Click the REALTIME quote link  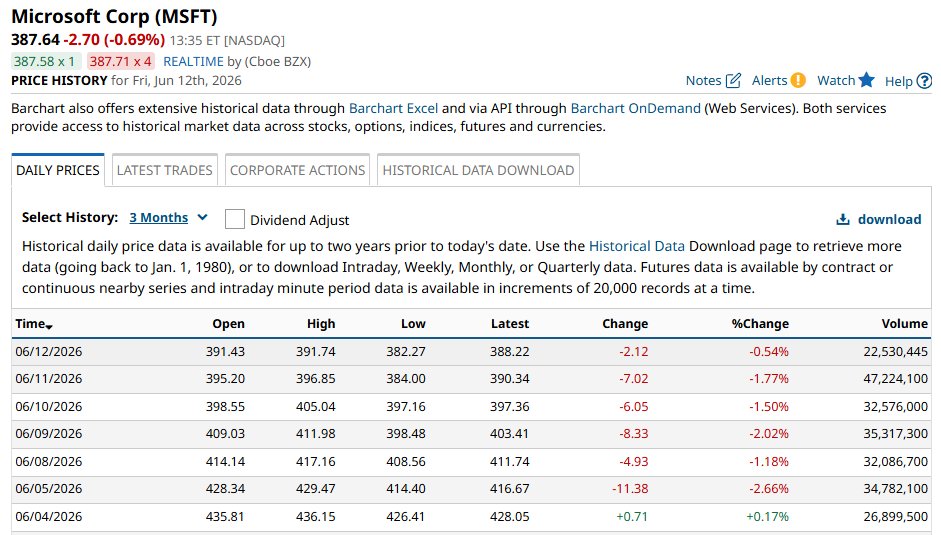193,61
